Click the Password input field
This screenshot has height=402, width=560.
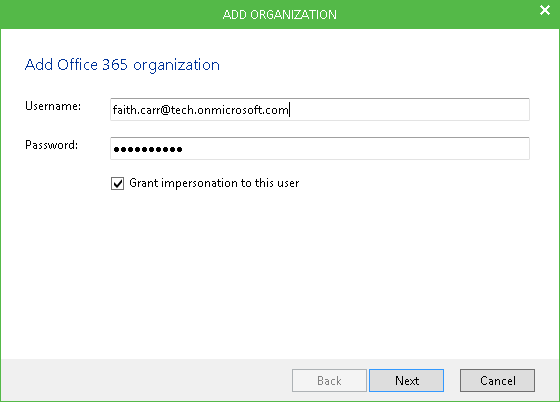pyautogui.click(x=320, y=149)
